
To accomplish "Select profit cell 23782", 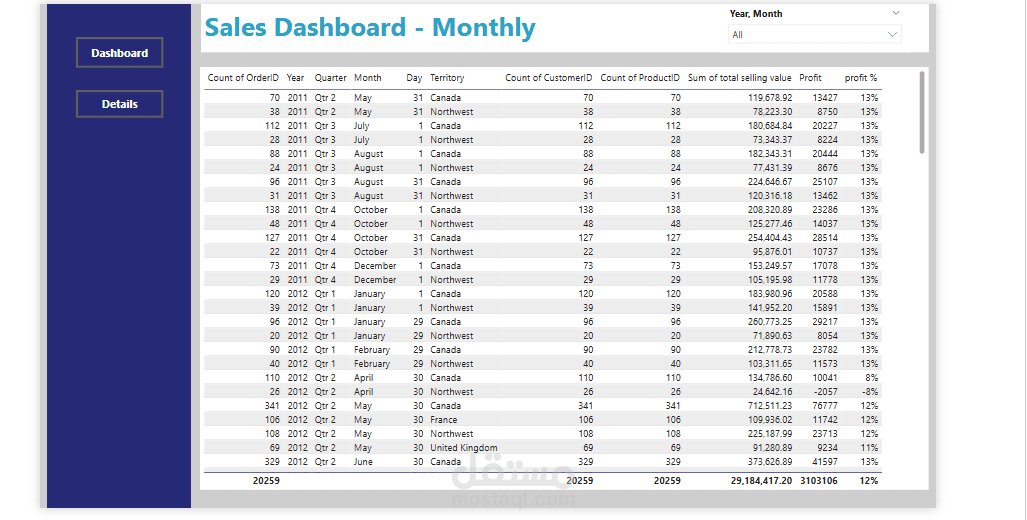I will (x=825, y=350).
